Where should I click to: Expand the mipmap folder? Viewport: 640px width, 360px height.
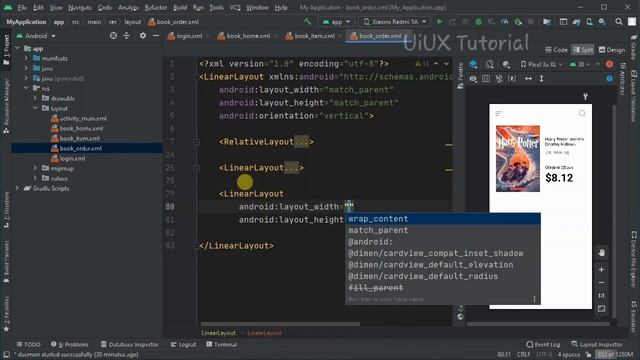36,168
